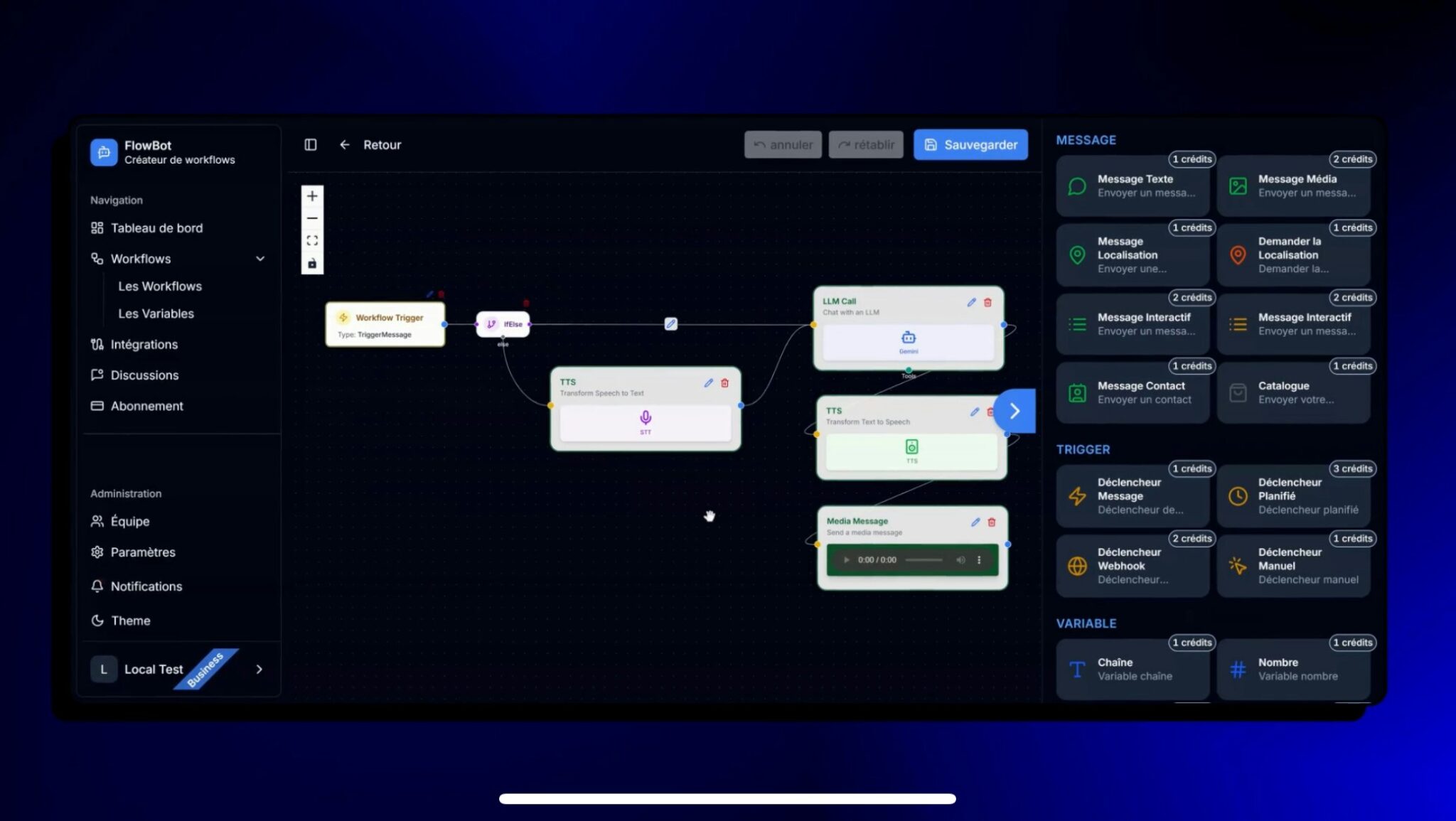The width and height of the screenshot is (1456, 821).
Task: Click the edge edit icon on connection
Action: tap(670, 324)
